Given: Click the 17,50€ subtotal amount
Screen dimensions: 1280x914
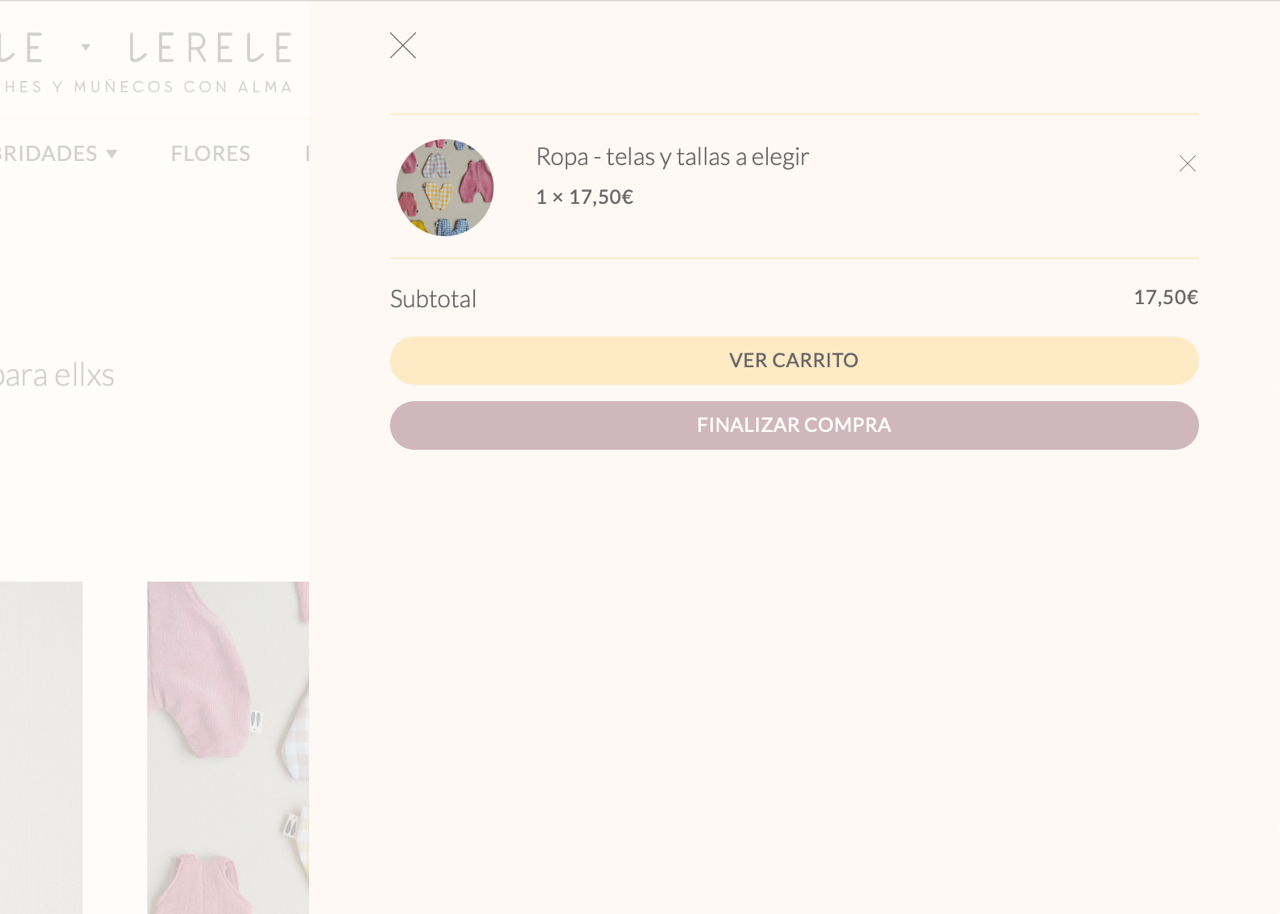Looking at the screenshot, I should click(1165, 297).
